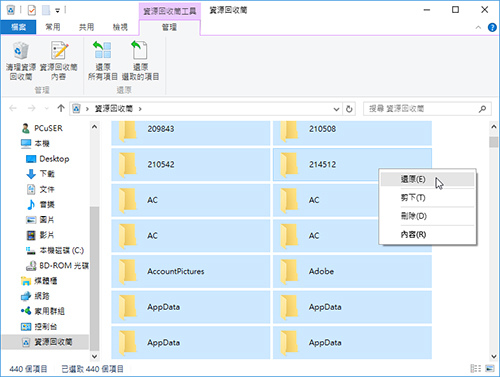Open the File (檔案) tab
Image resolution: width=500 pixels, height=377 pixels.
click(18, 27)
